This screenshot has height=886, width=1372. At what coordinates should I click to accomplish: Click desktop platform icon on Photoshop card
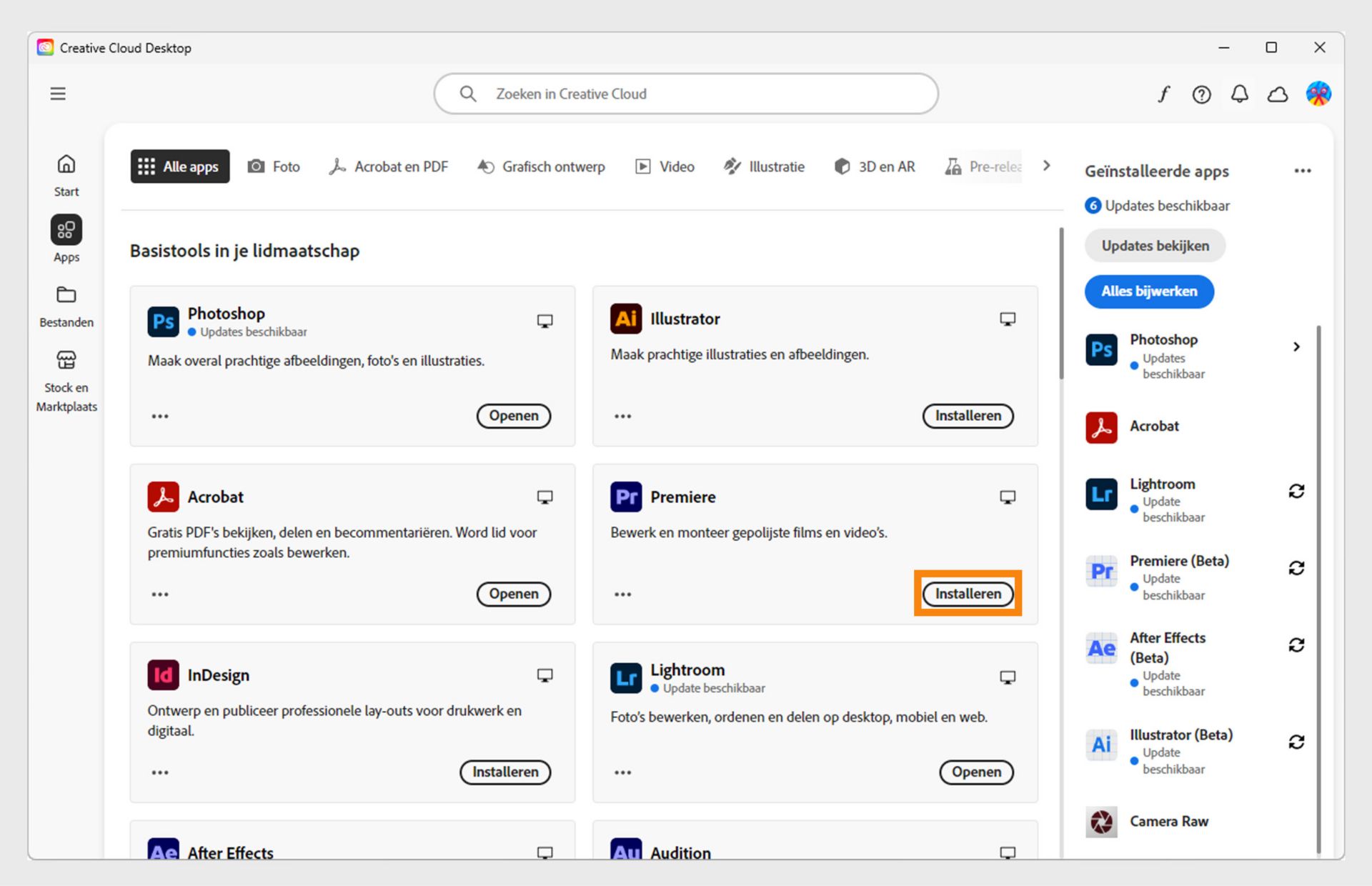545,321
